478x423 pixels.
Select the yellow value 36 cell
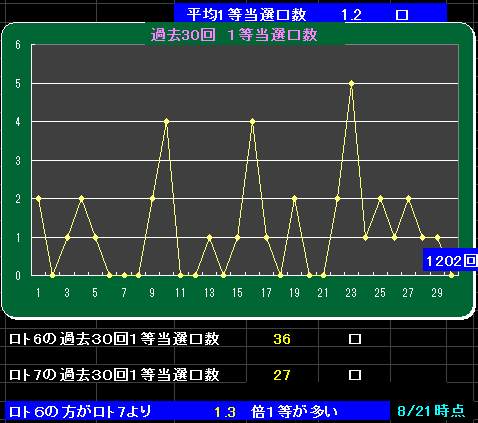pyautogui.click(x=282, y=339)
